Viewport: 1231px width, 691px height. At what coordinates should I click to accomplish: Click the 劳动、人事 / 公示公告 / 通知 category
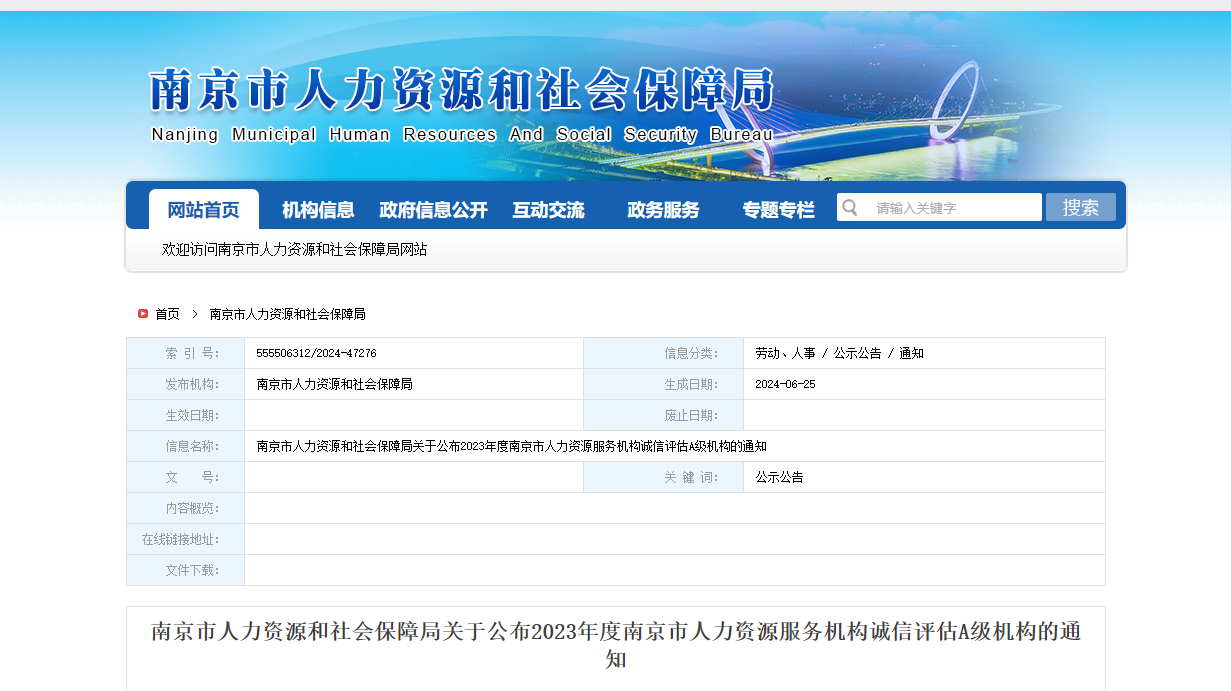839,353
